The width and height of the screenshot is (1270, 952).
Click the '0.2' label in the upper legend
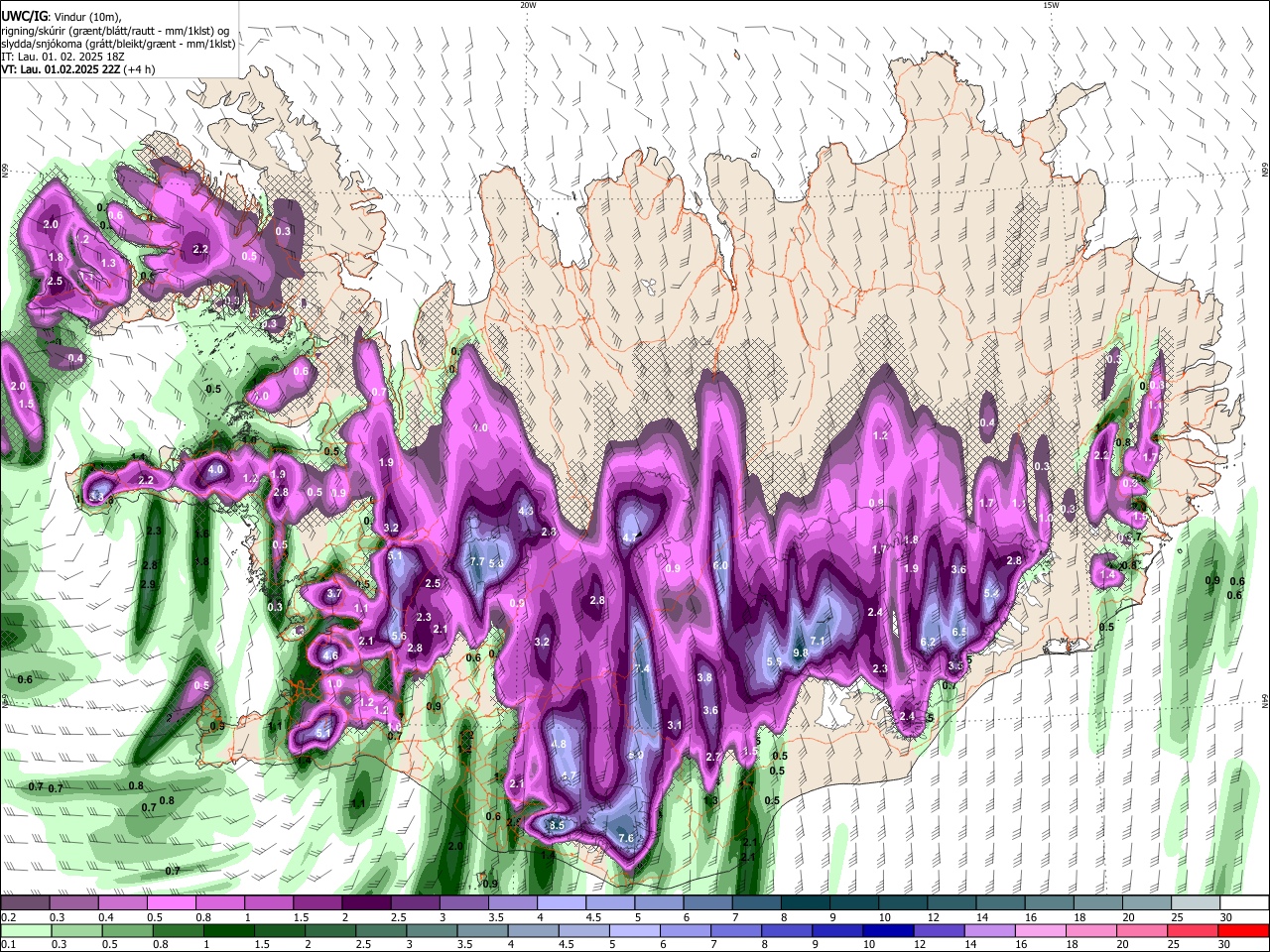[x=9, y=917]
